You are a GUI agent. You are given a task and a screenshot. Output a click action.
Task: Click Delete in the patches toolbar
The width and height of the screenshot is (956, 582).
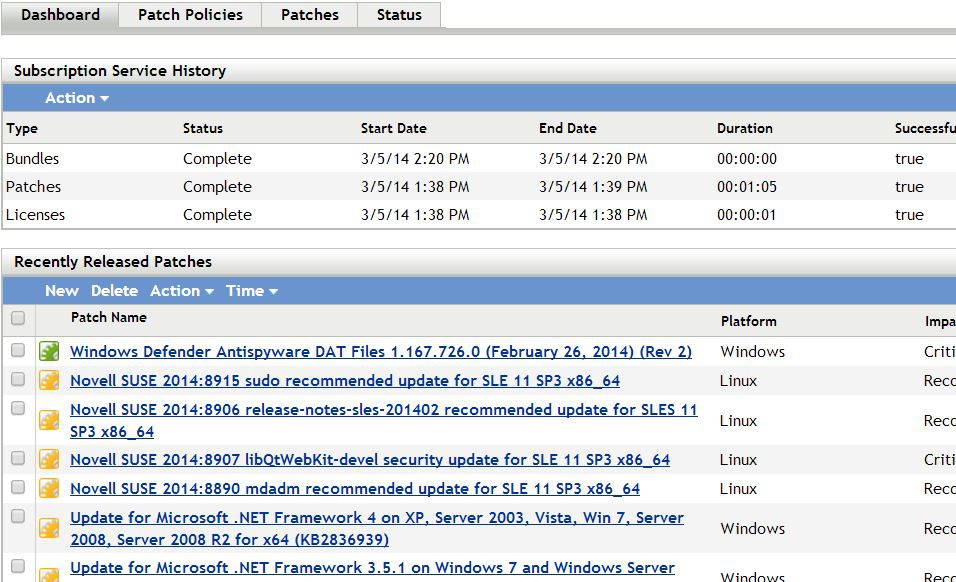(x=115, y=291)
